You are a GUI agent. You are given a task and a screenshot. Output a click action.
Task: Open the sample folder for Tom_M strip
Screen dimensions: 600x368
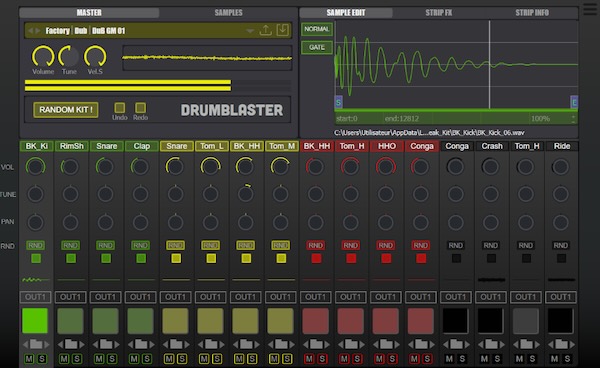point(281,344)
